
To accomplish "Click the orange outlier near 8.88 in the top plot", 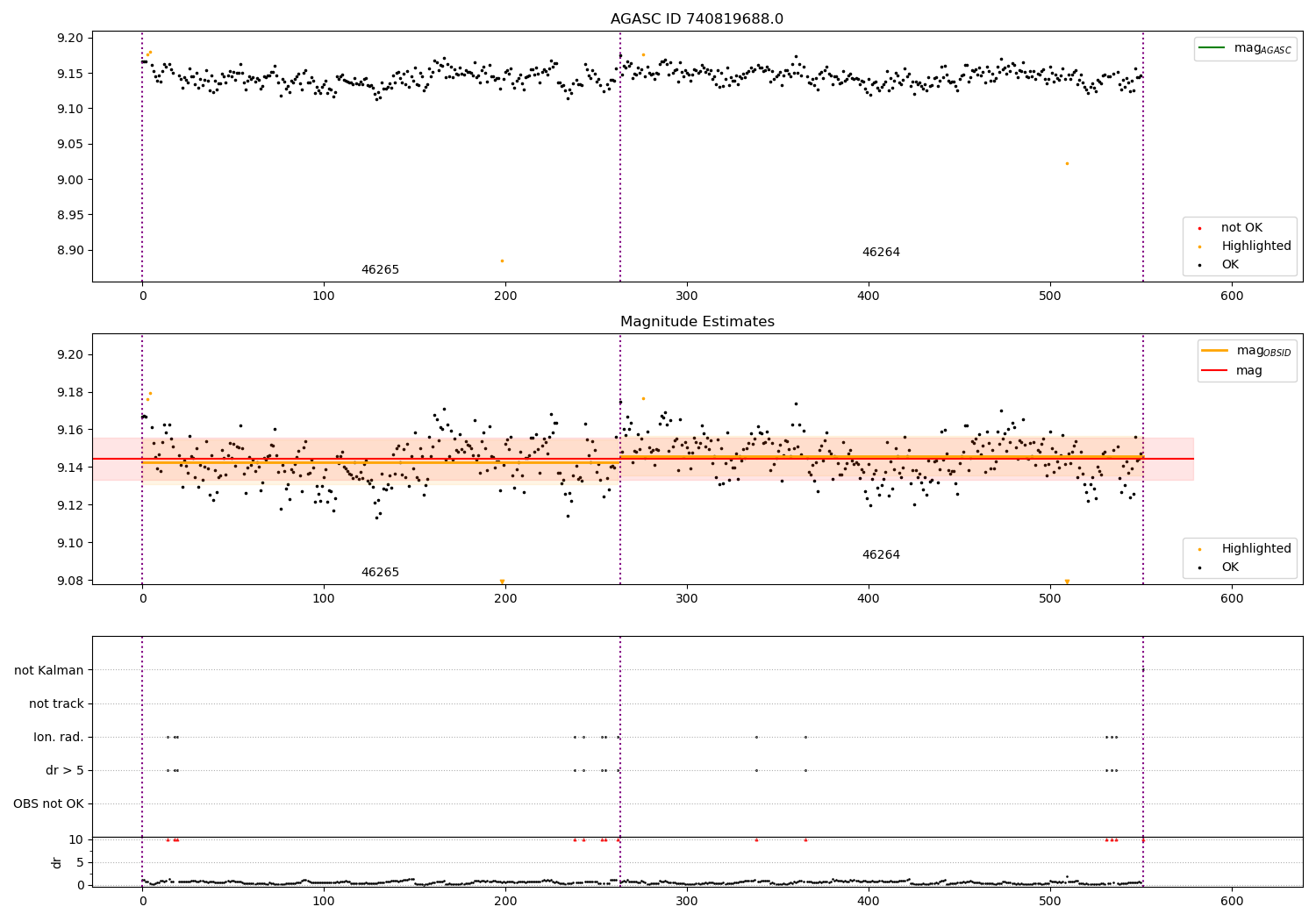I will (502, 261).
